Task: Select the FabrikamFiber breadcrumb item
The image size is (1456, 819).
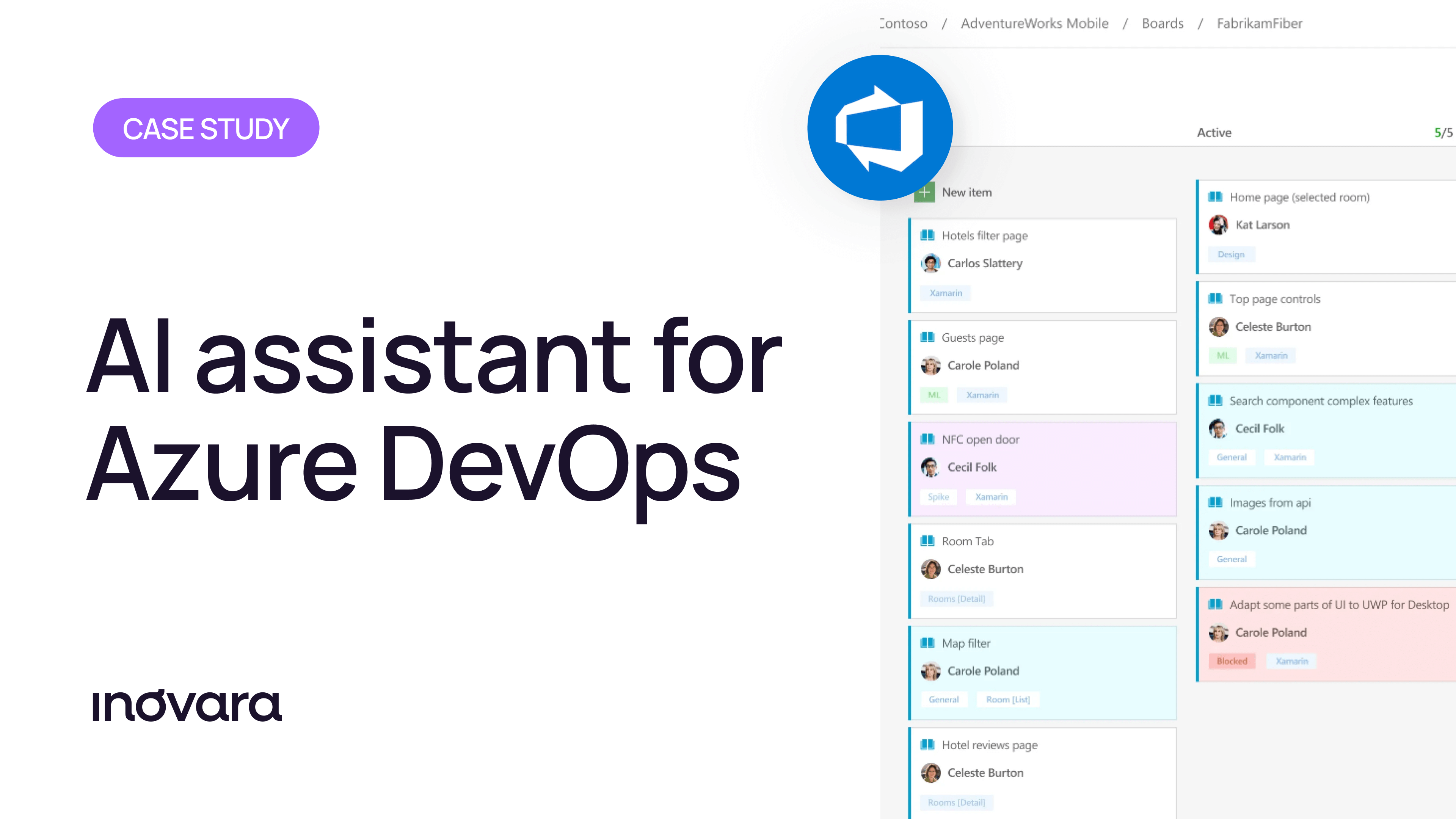Action: click(x=1259, y=24)
